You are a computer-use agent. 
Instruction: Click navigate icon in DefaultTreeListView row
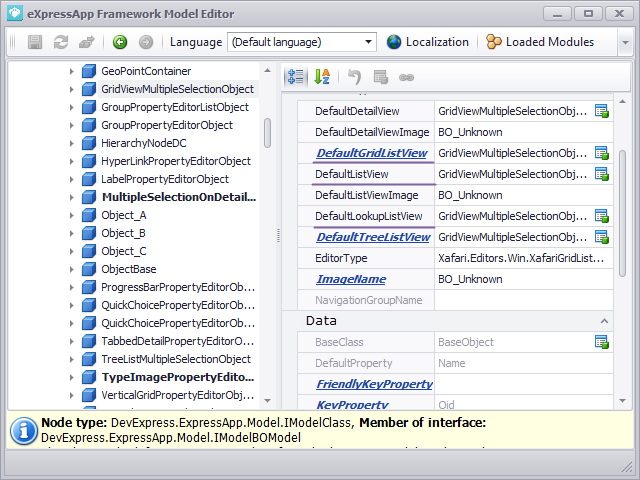602,237
